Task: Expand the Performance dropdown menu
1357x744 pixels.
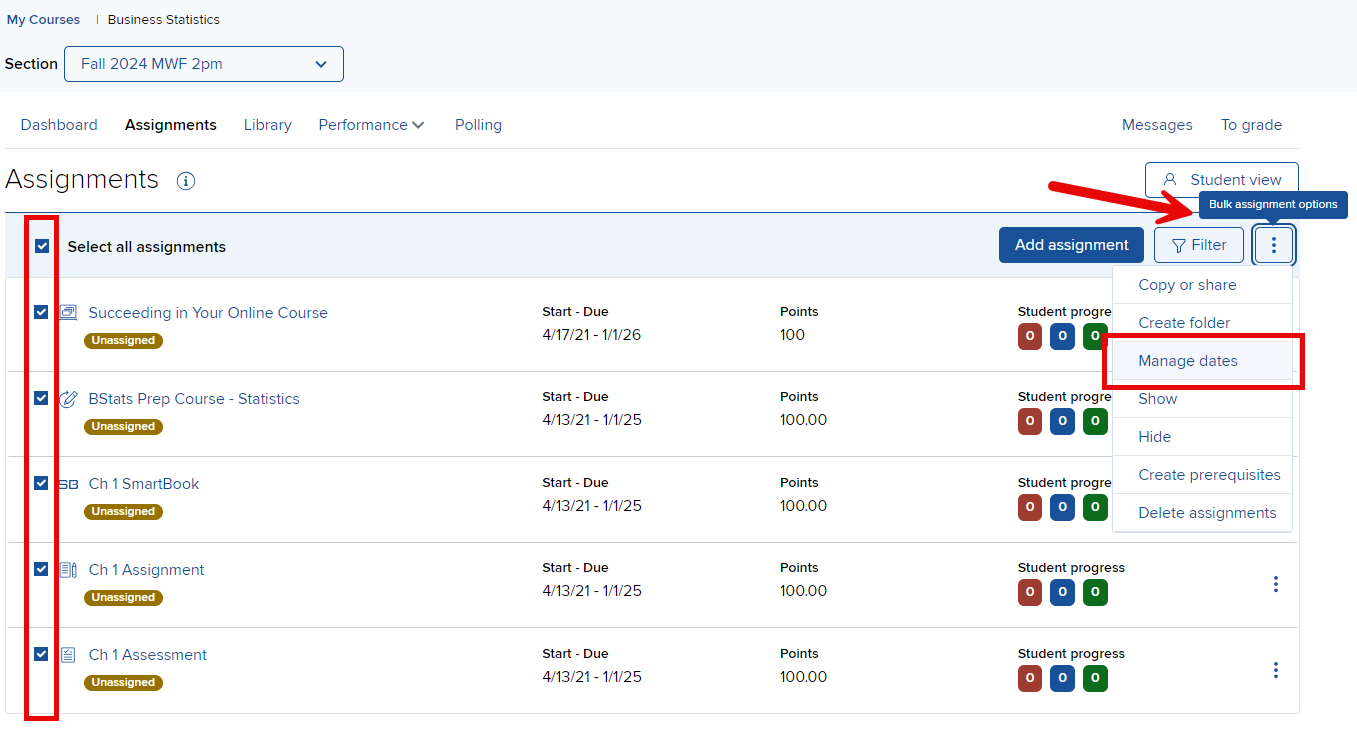Action: click(x=371, y=125)
